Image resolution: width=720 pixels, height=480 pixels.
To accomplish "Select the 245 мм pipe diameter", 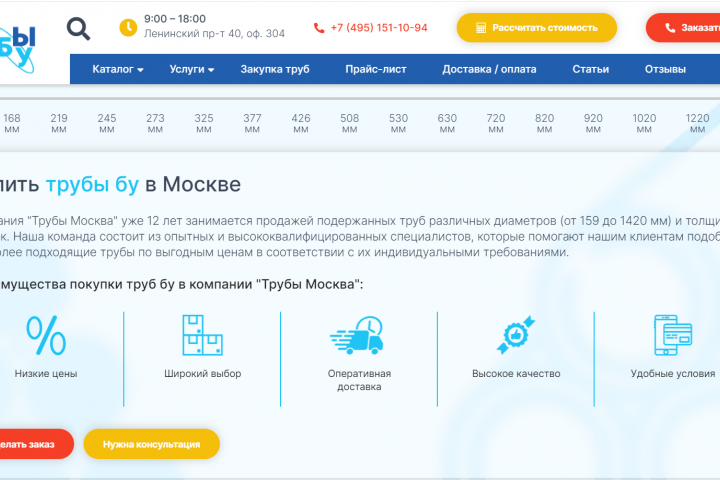I will 107,123.
